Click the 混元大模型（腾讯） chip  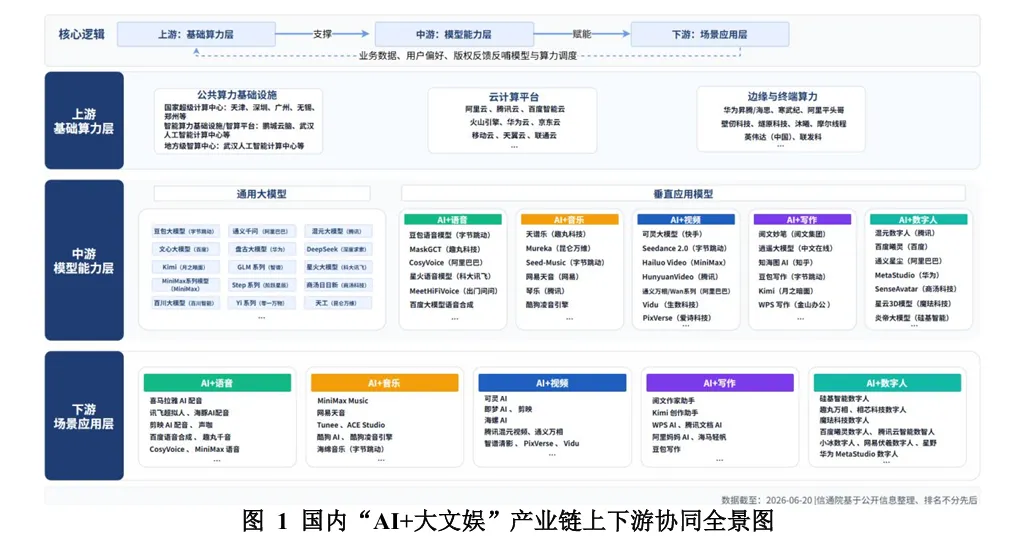click(x=337, y=231)
